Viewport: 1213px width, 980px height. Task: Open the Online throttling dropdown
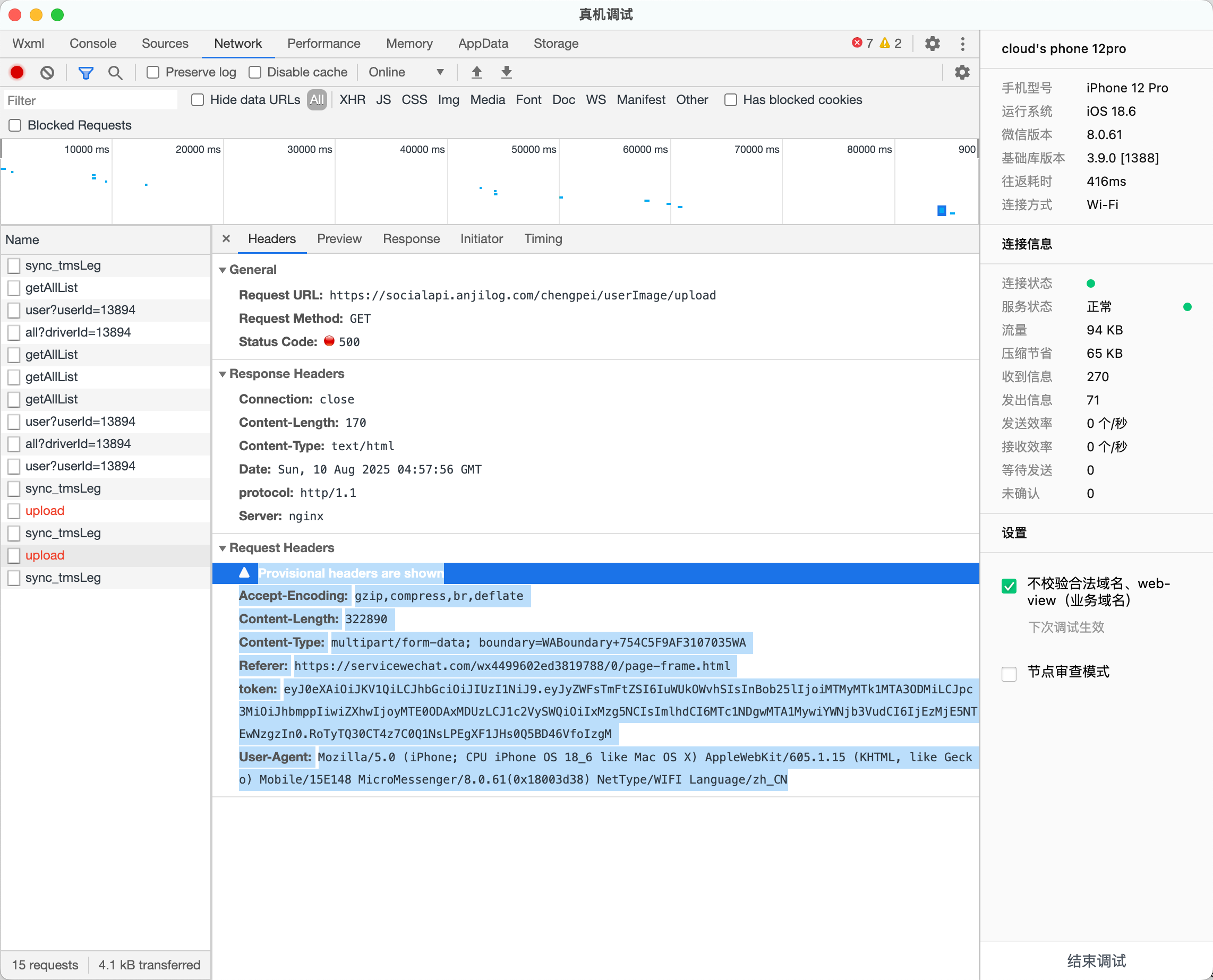tap(406, 72)
